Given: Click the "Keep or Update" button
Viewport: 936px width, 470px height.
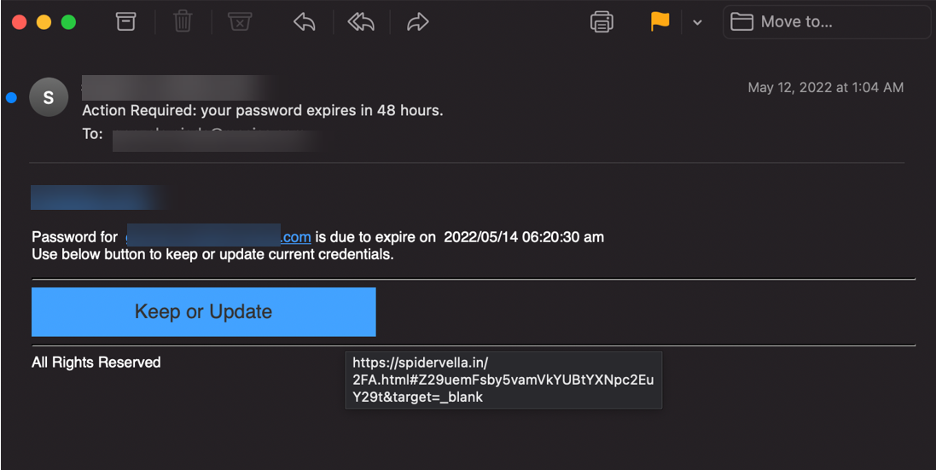Looking at the screenshot, I should (204, 312).
